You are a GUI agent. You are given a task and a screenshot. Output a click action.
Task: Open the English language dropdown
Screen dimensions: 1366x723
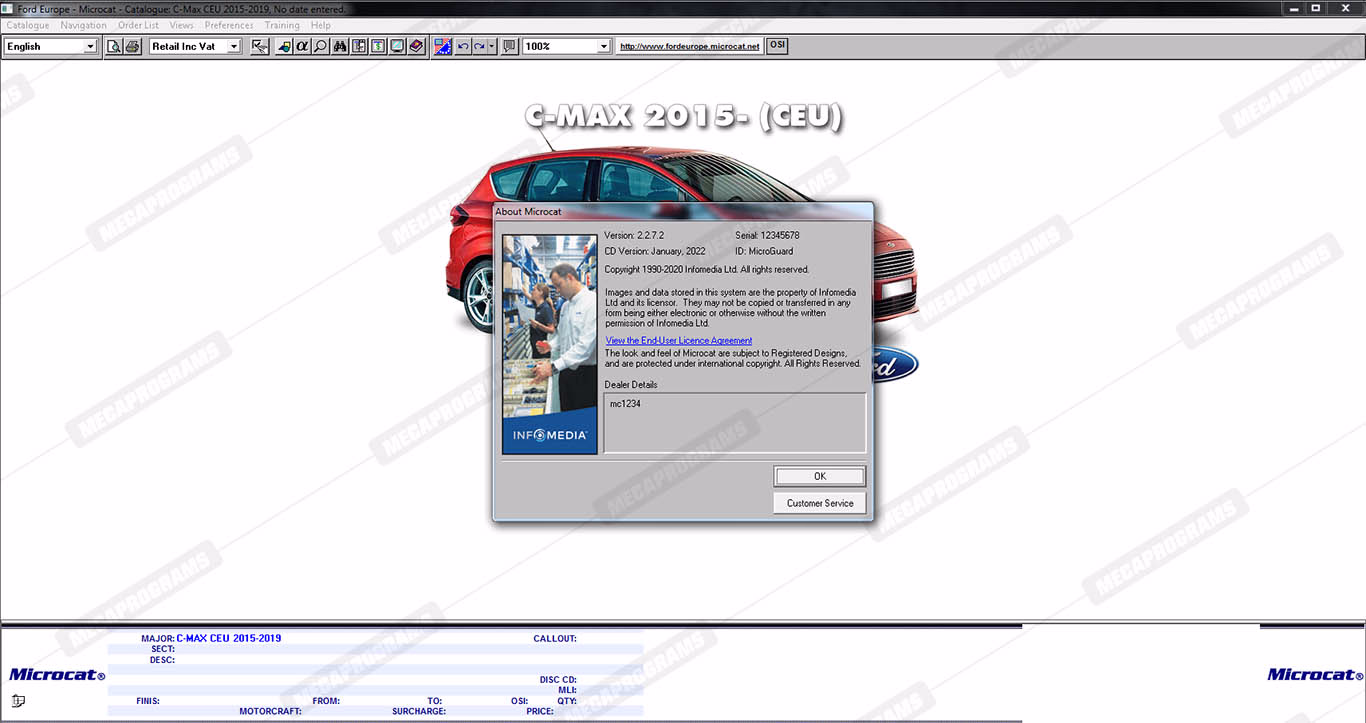pyautogui.click(x=90, y=46)
